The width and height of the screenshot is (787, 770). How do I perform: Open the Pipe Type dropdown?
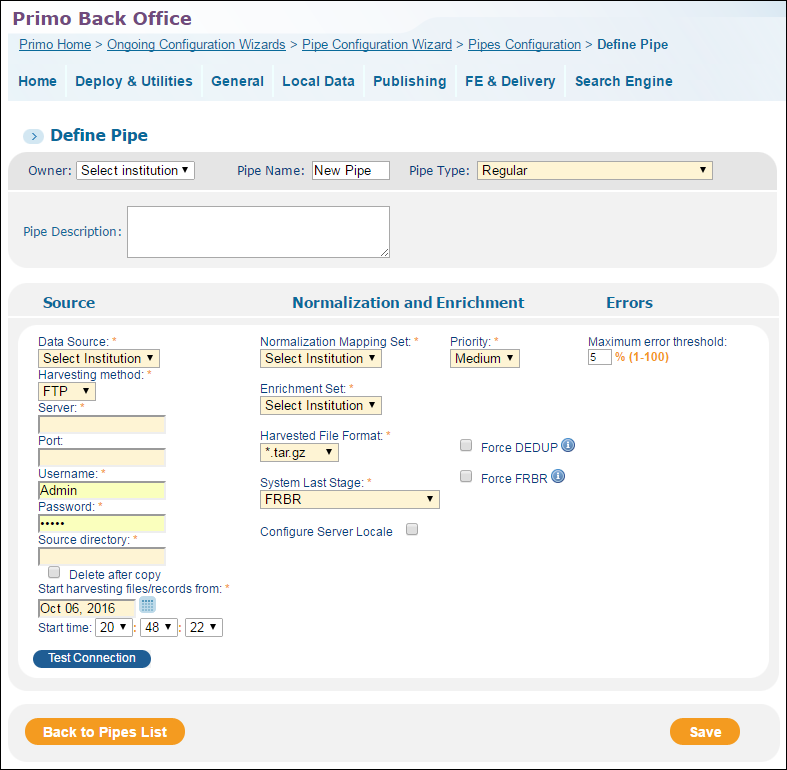pos(594,171)
